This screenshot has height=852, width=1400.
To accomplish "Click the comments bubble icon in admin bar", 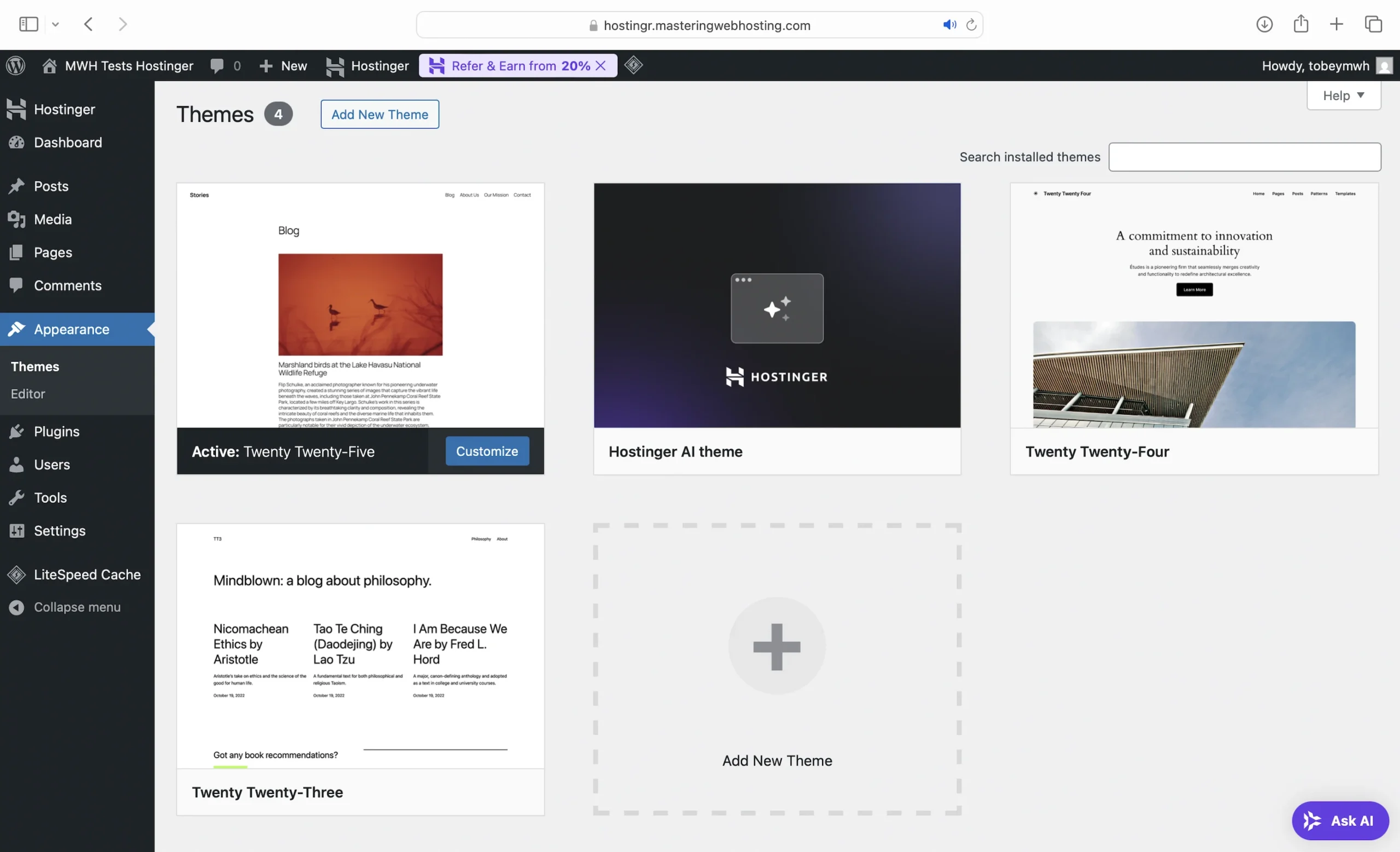I will [x=217, y=66].
